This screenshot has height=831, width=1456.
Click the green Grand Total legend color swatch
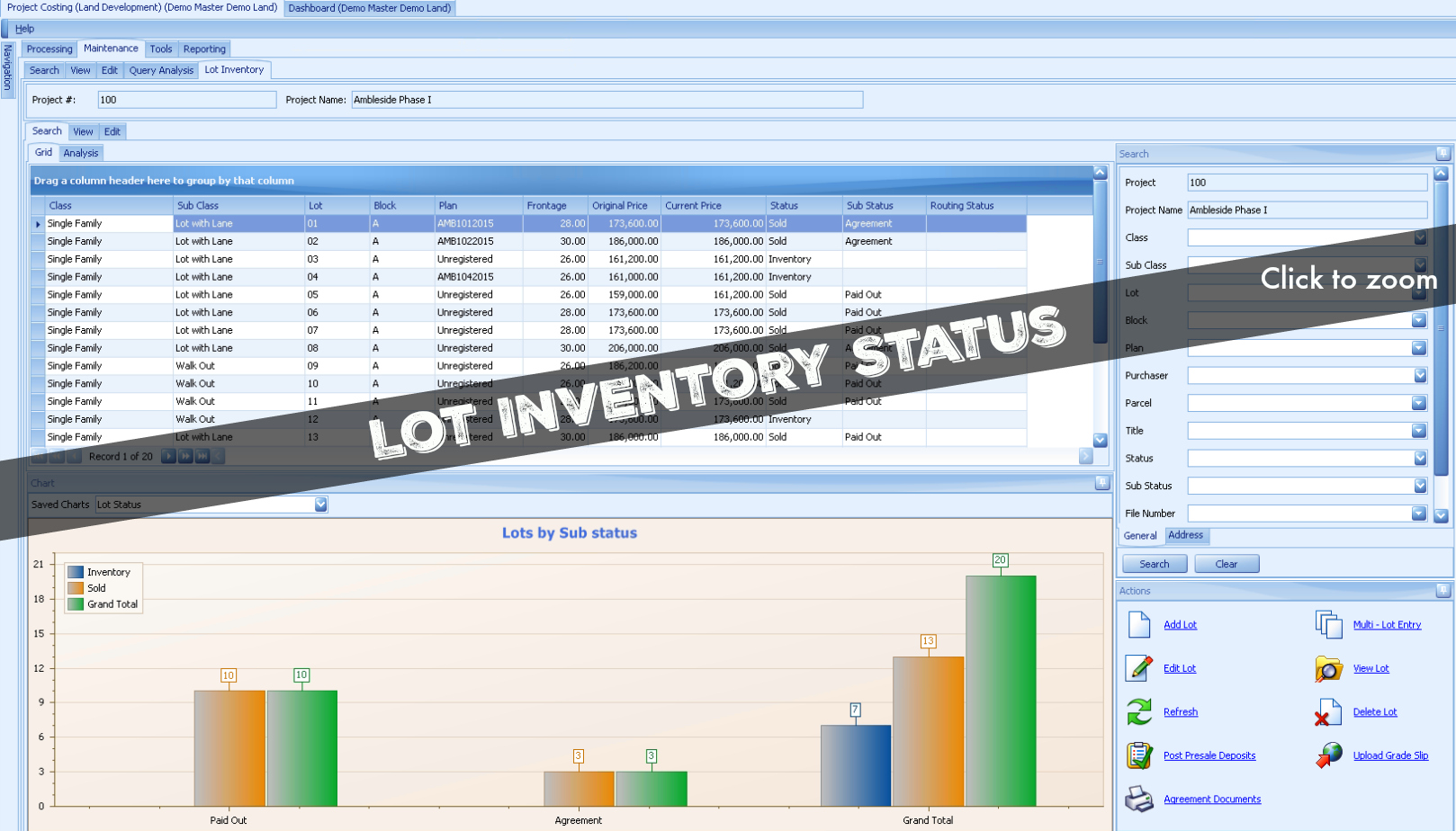76,603
